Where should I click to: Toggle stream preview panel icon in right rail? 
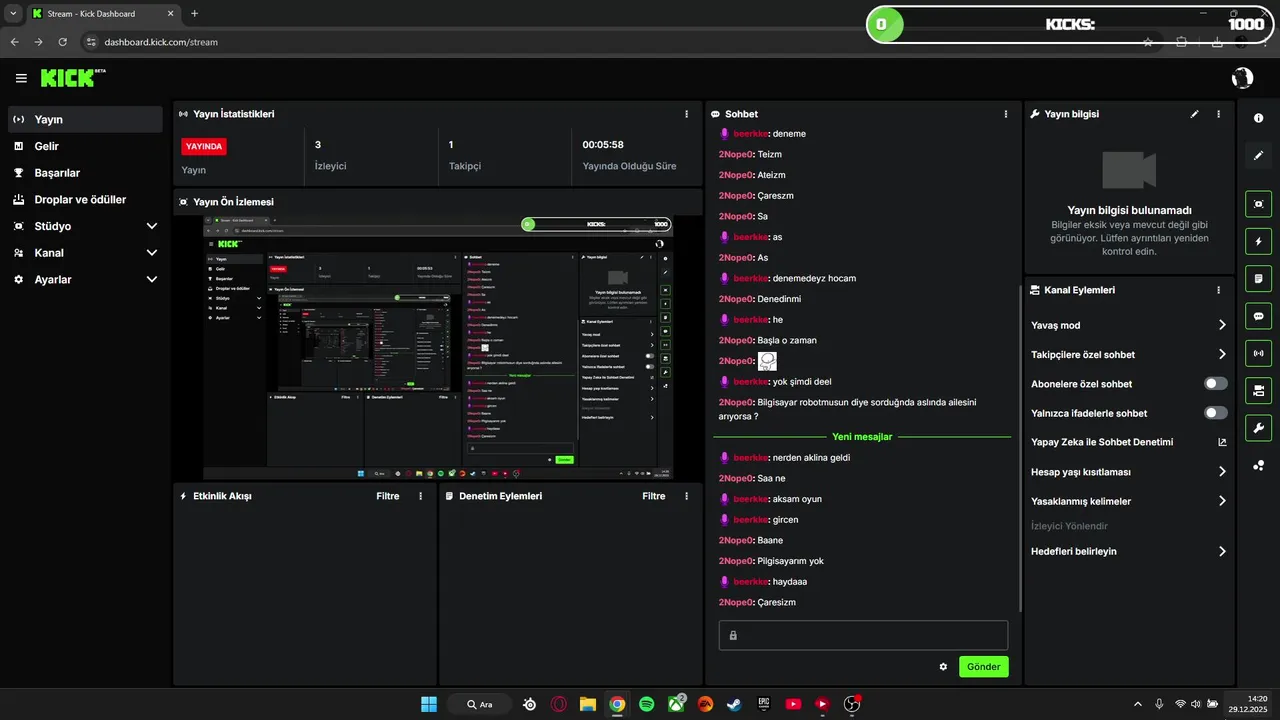click(1258, 204)
